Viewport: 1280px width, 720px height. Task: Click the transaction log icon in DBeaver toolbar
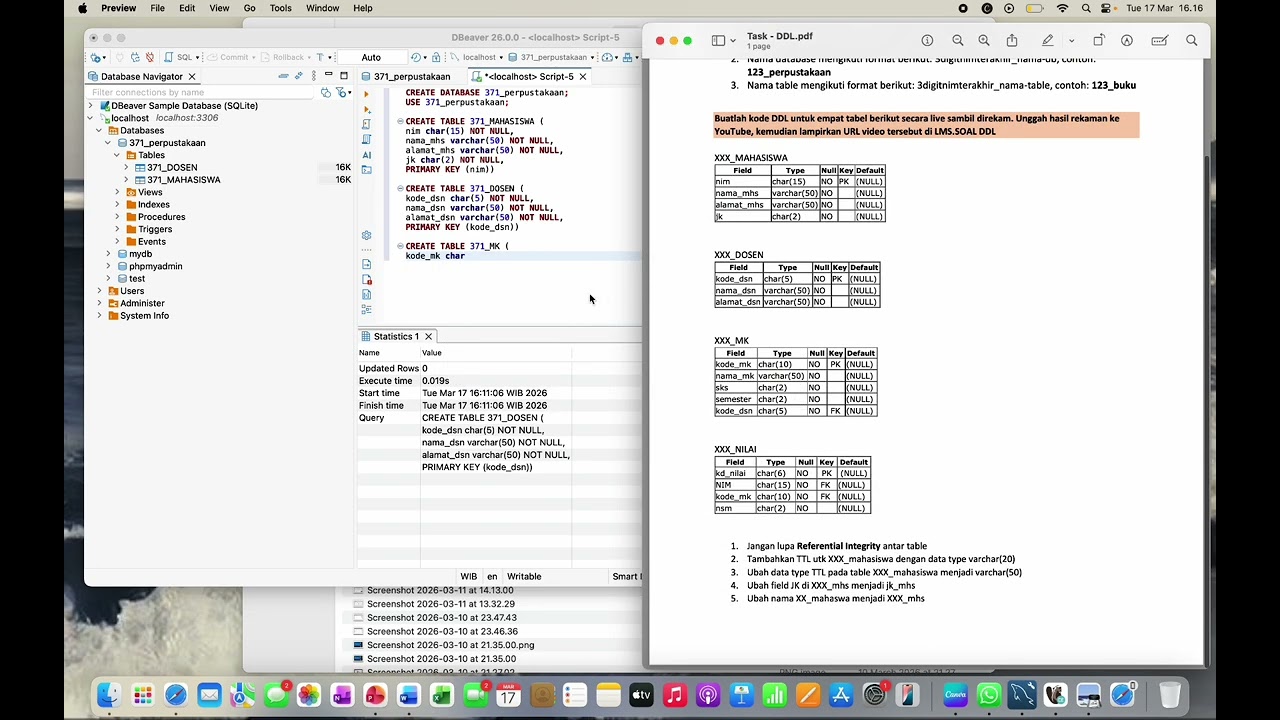(x=416, y=57)
